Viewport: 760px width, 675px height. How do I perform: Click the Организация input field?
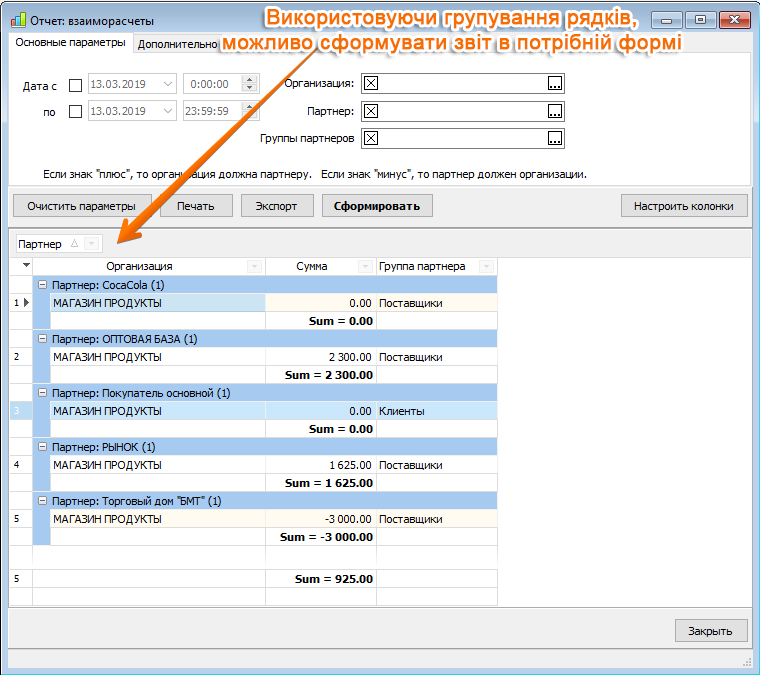point(463,83)
